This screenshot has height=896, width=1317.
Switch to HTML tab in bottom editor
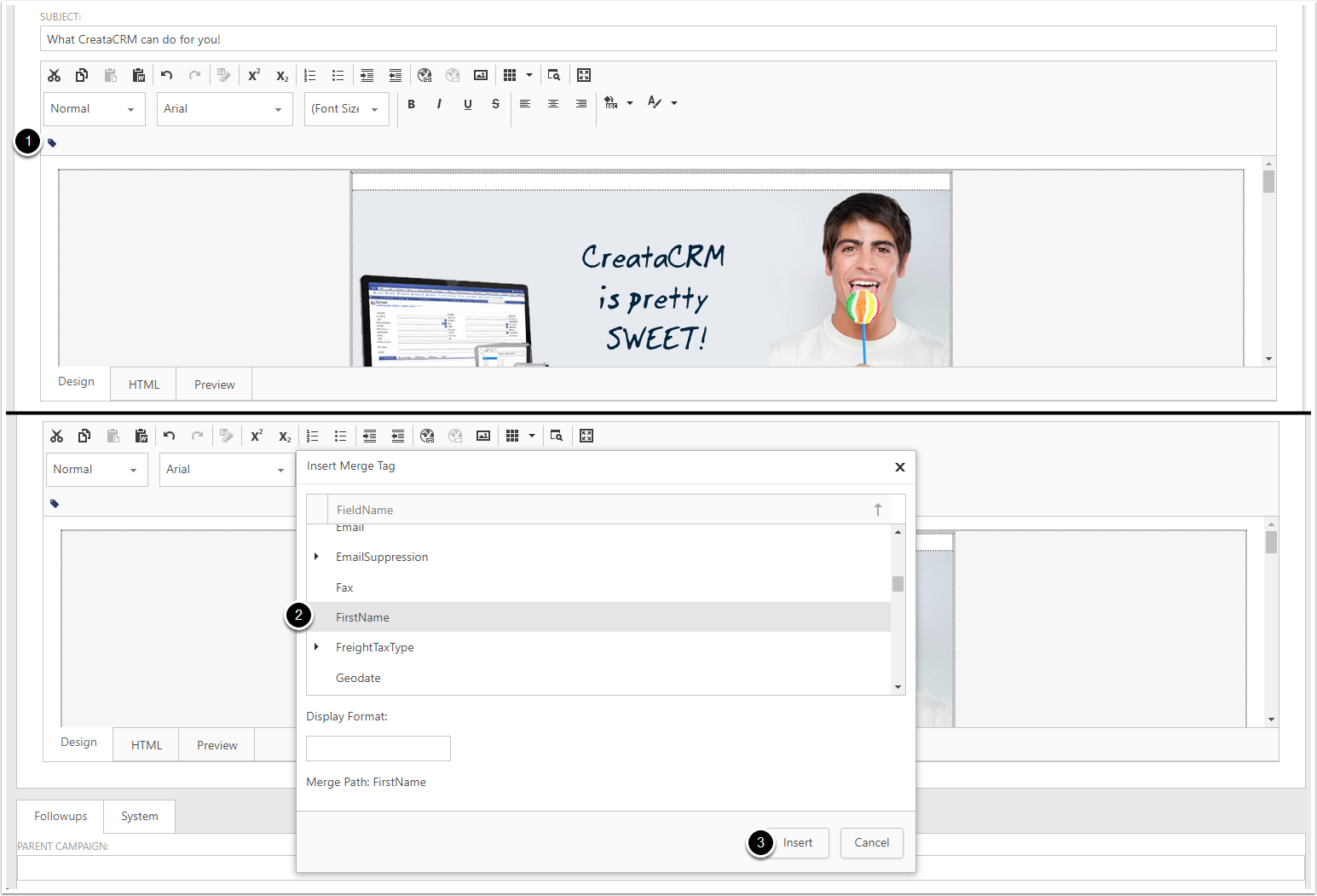coord(147,745)
